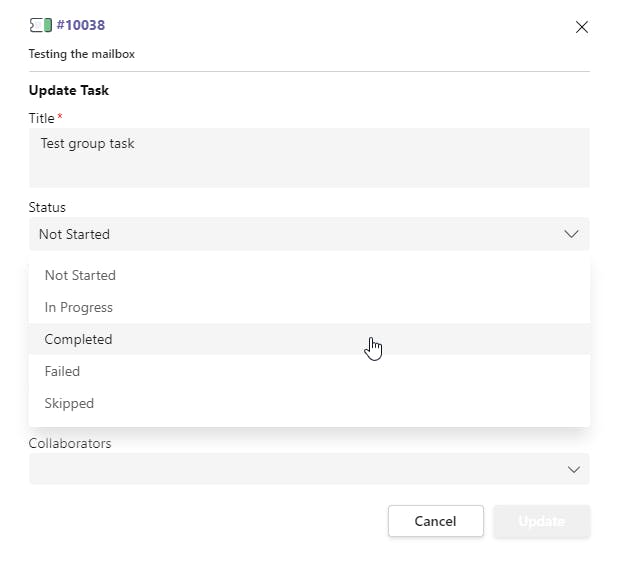The width and height of the screenshot is (620, 567).
Task: Set status to Completed
Action: pos(79,339)
